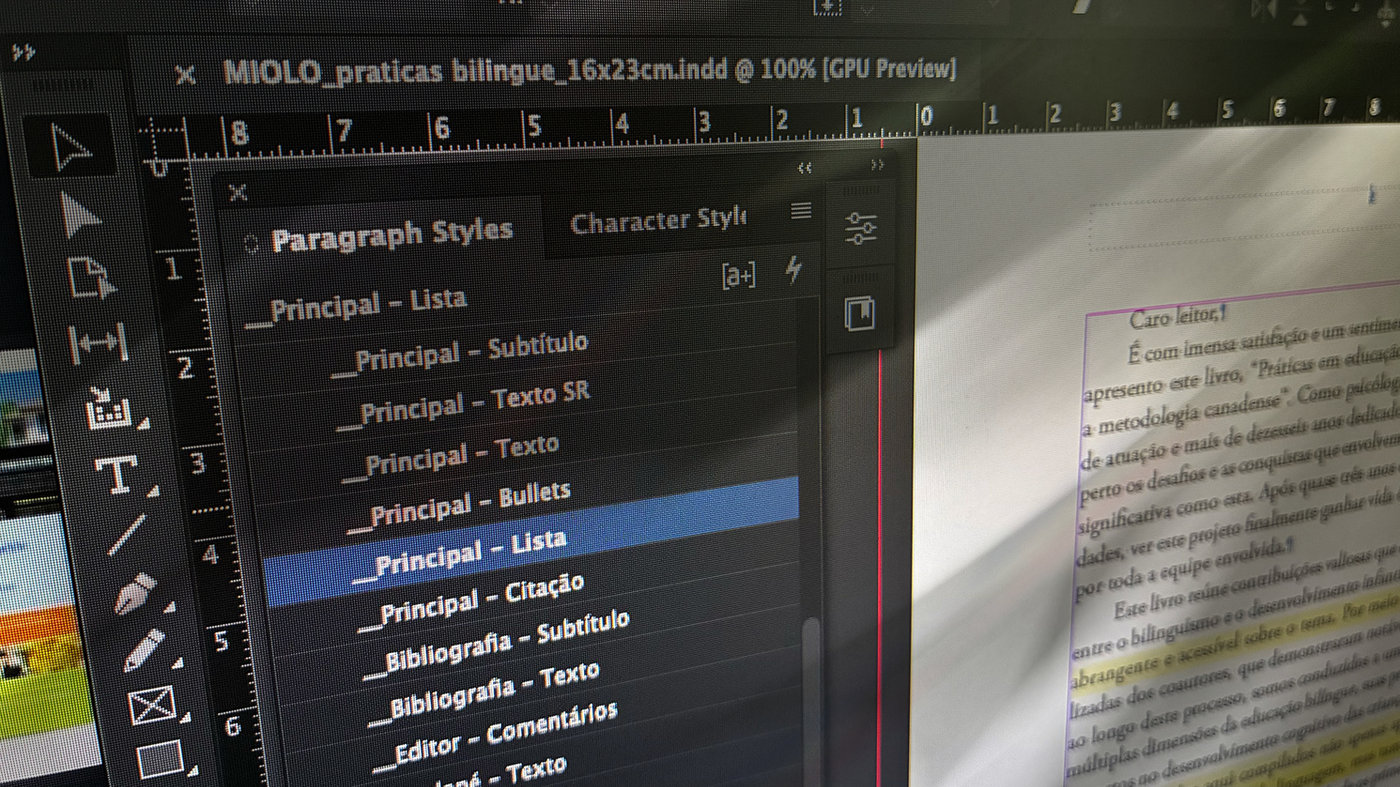This screenshot has width=1400, height=787.
Task: Open the Properties sliders panel icon
Action: [x=860, y=229]
